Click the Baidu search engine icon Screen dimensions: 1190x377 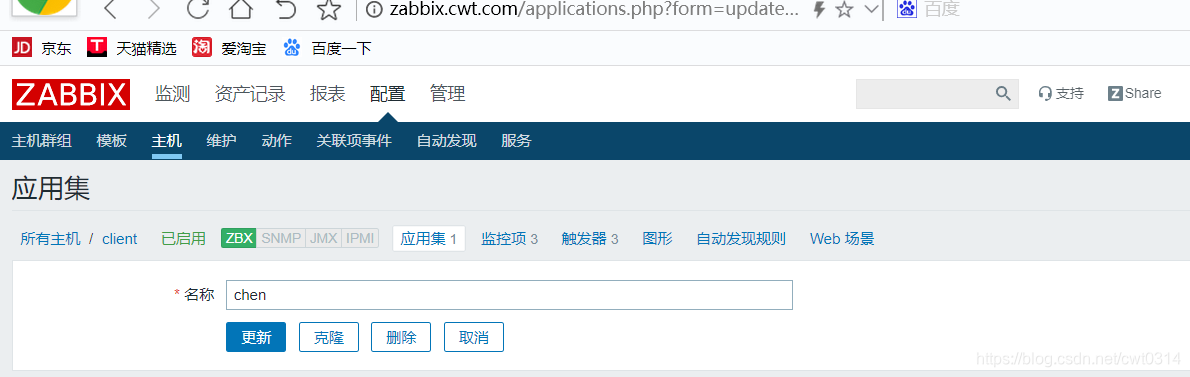pos(906,9)
